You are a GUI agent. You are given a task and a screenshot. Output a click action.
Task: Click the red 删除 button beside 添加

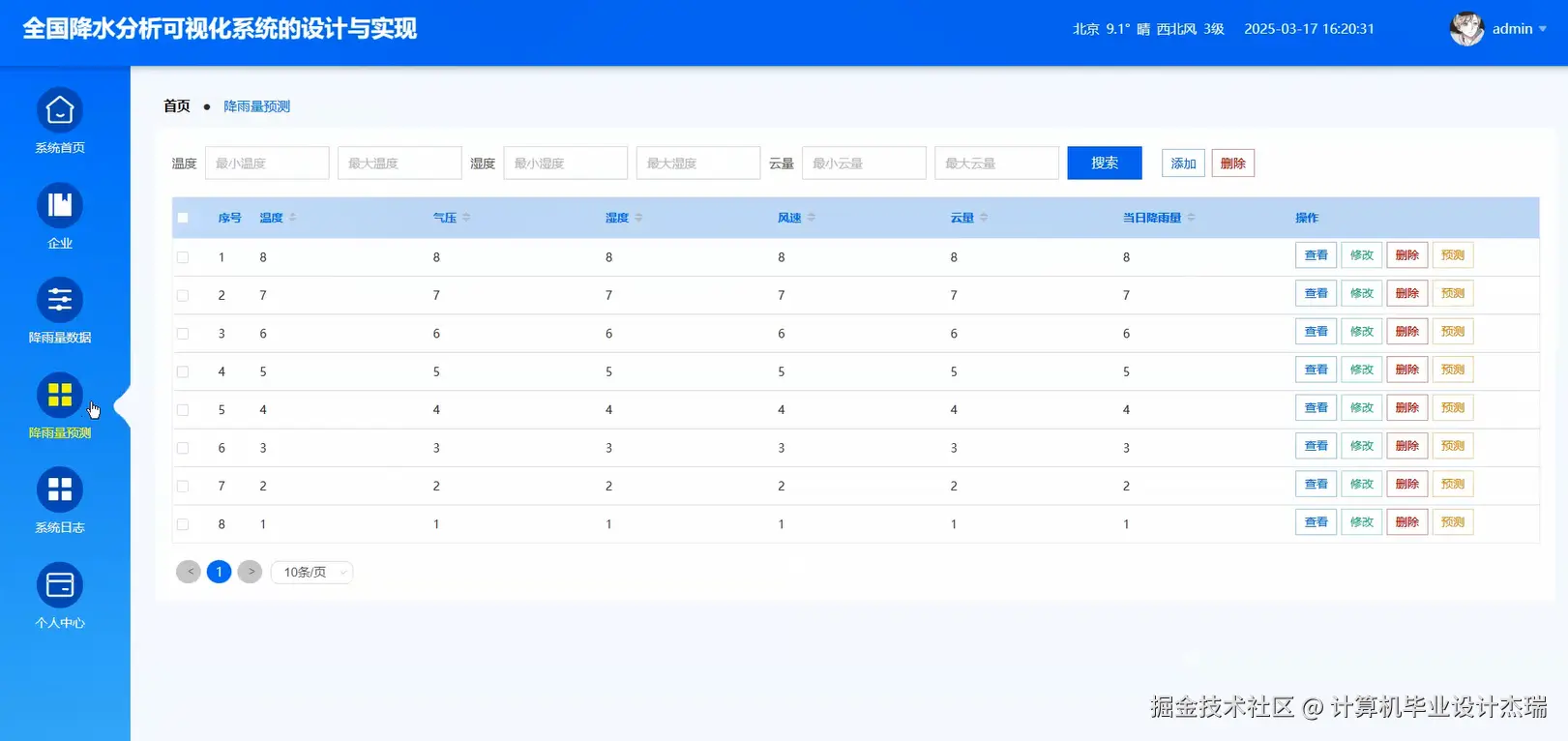1233,163
